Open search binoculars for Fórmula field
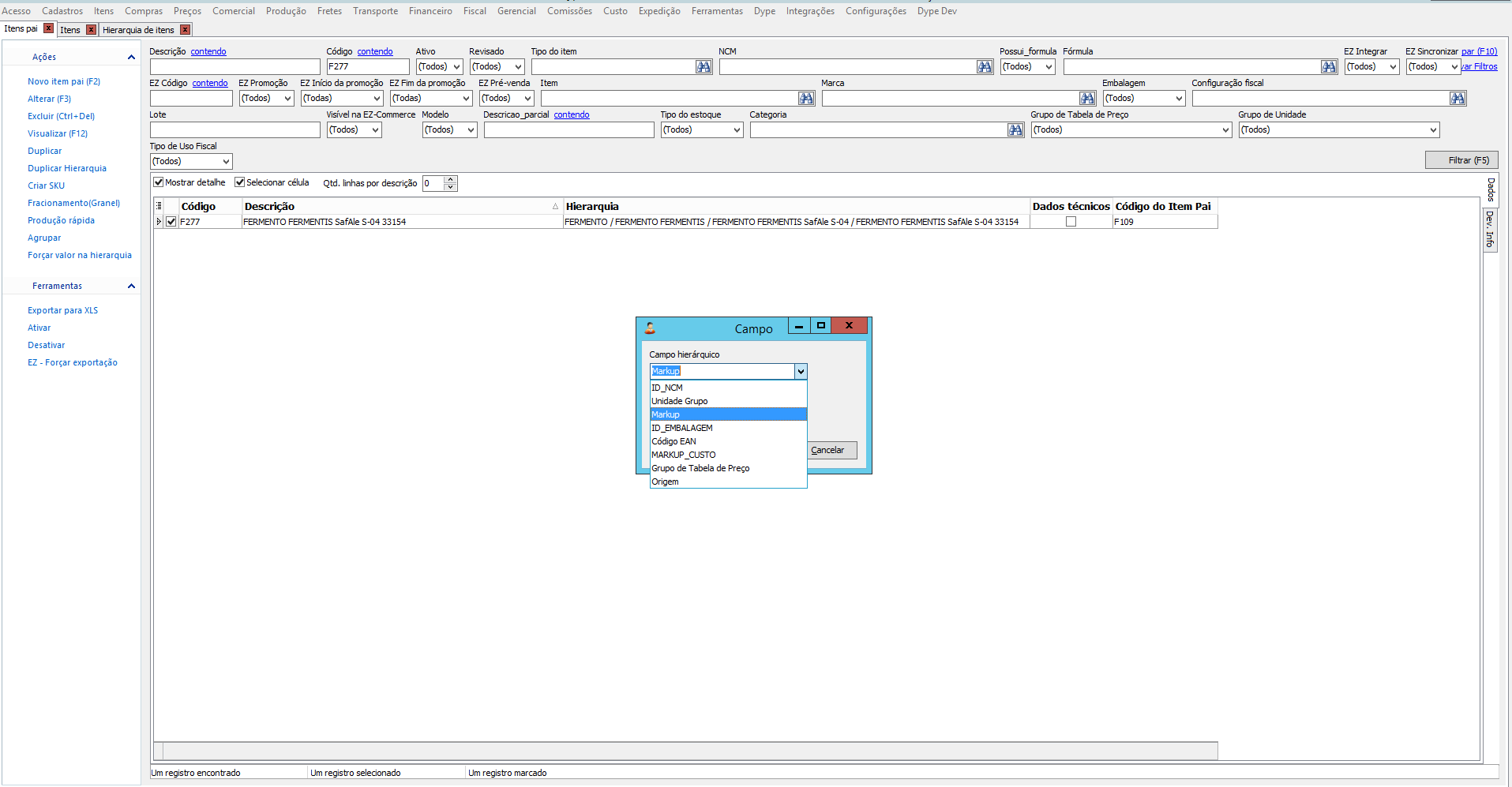1512x787 pixels. click(1329, 67)
